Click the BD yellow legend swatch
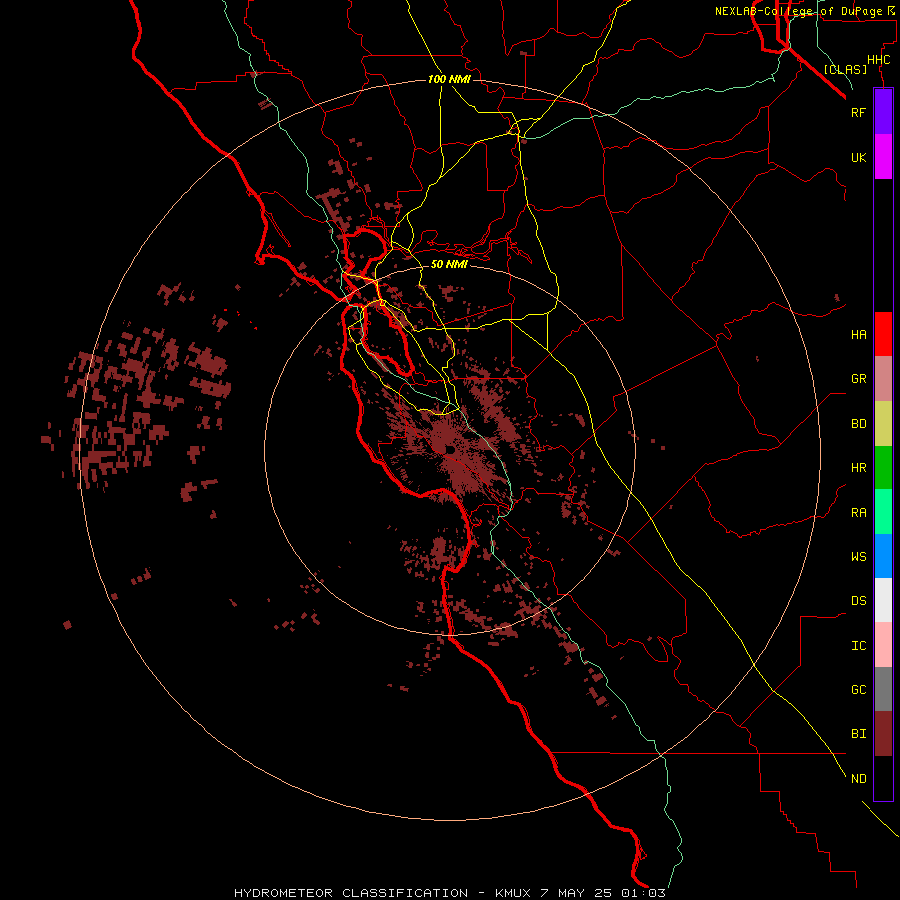This screenshot has height=900, width=900. coord(883,424)
